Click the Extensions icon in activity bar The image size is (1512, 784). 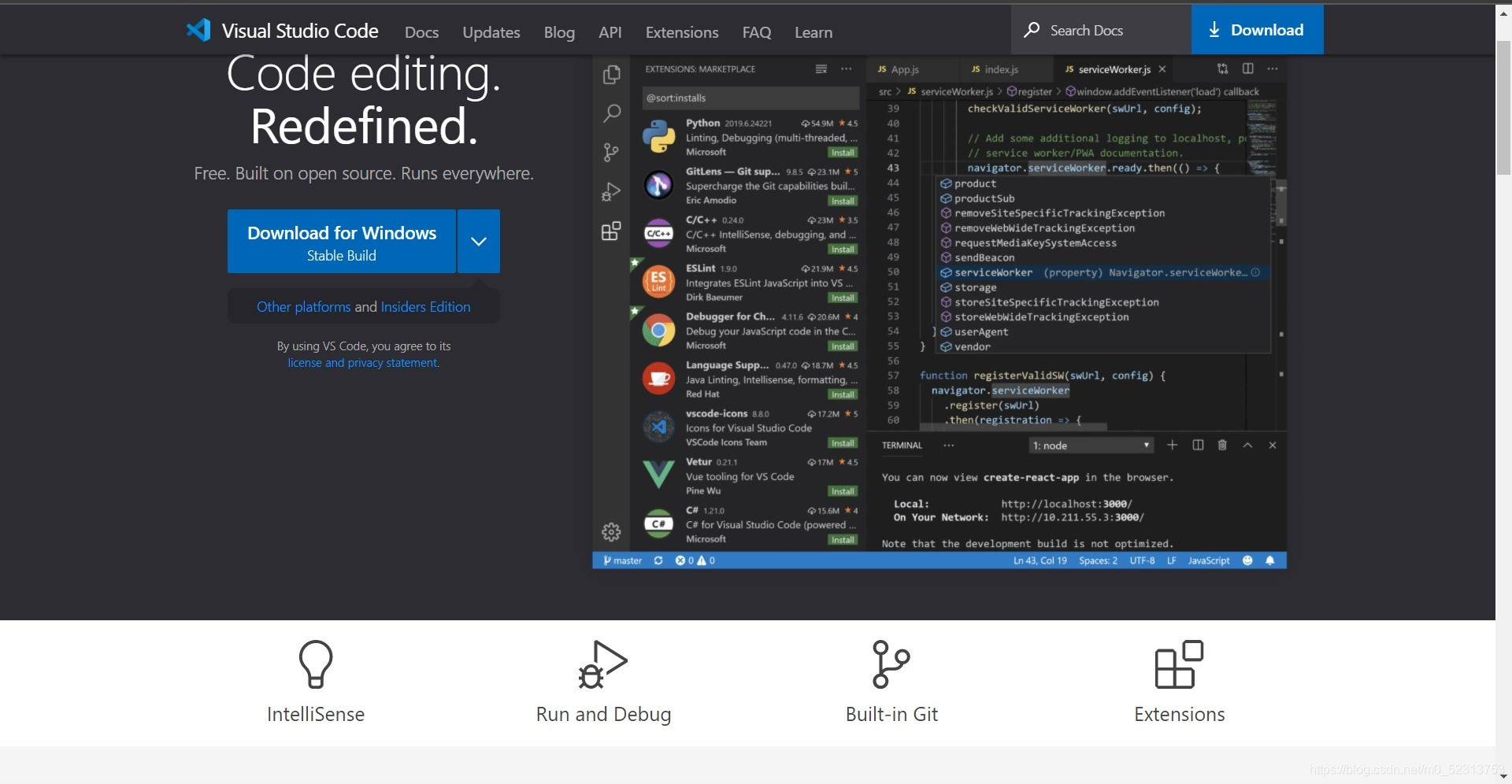[x=611, y=231]
